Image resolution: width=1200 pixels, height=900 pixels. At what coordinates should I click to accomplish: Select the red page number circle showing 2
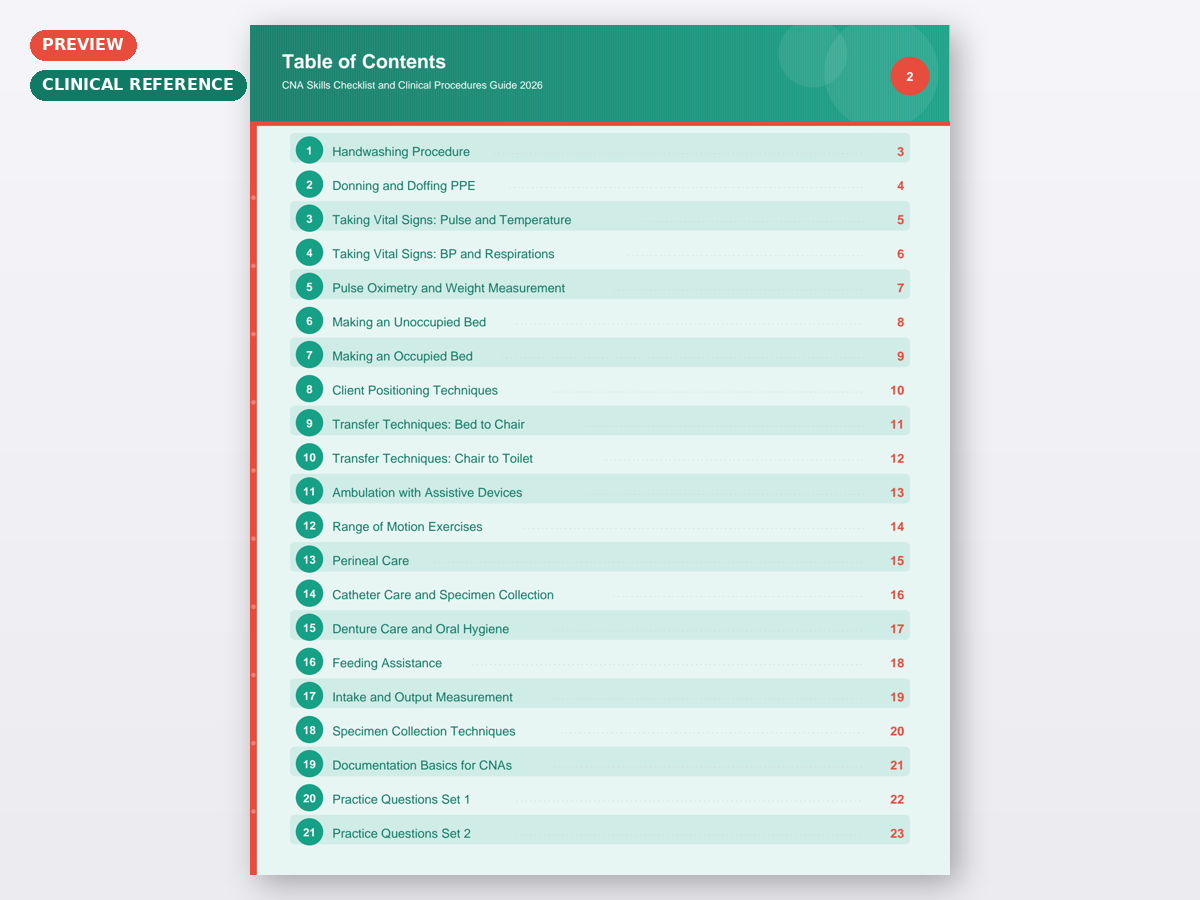(909, 76)
